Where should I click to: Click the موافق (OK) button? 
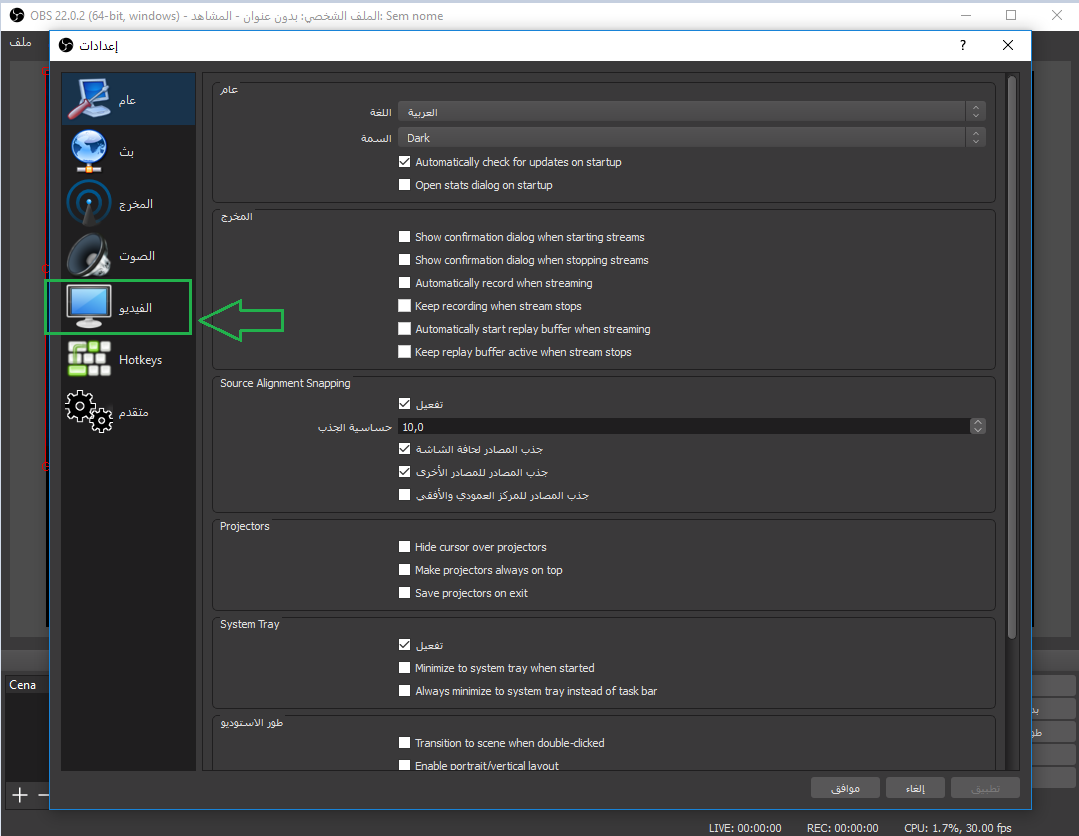click(845, 788)
